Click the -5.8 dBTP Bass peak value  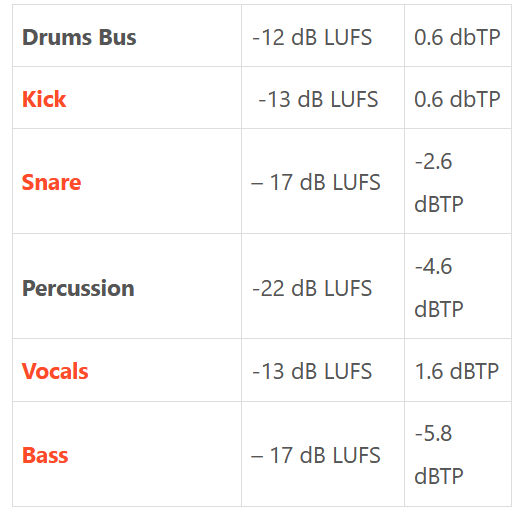[x=439, y=455]
